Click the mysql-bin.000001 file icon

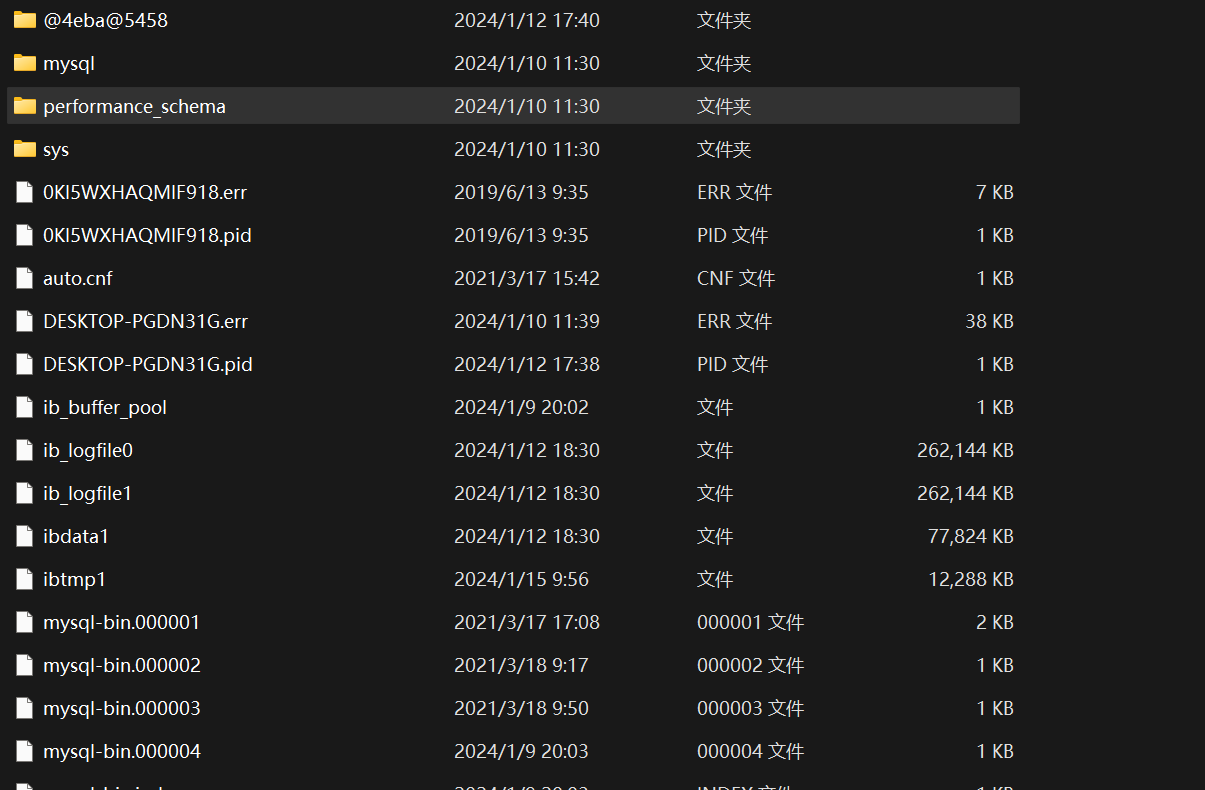pos(25,622)
